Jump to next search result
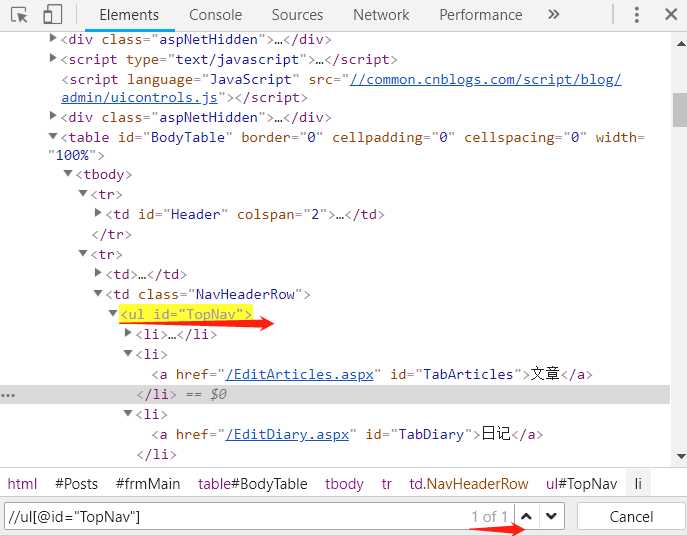The width and height of the screenshot is (687, 536). point(552,516)
